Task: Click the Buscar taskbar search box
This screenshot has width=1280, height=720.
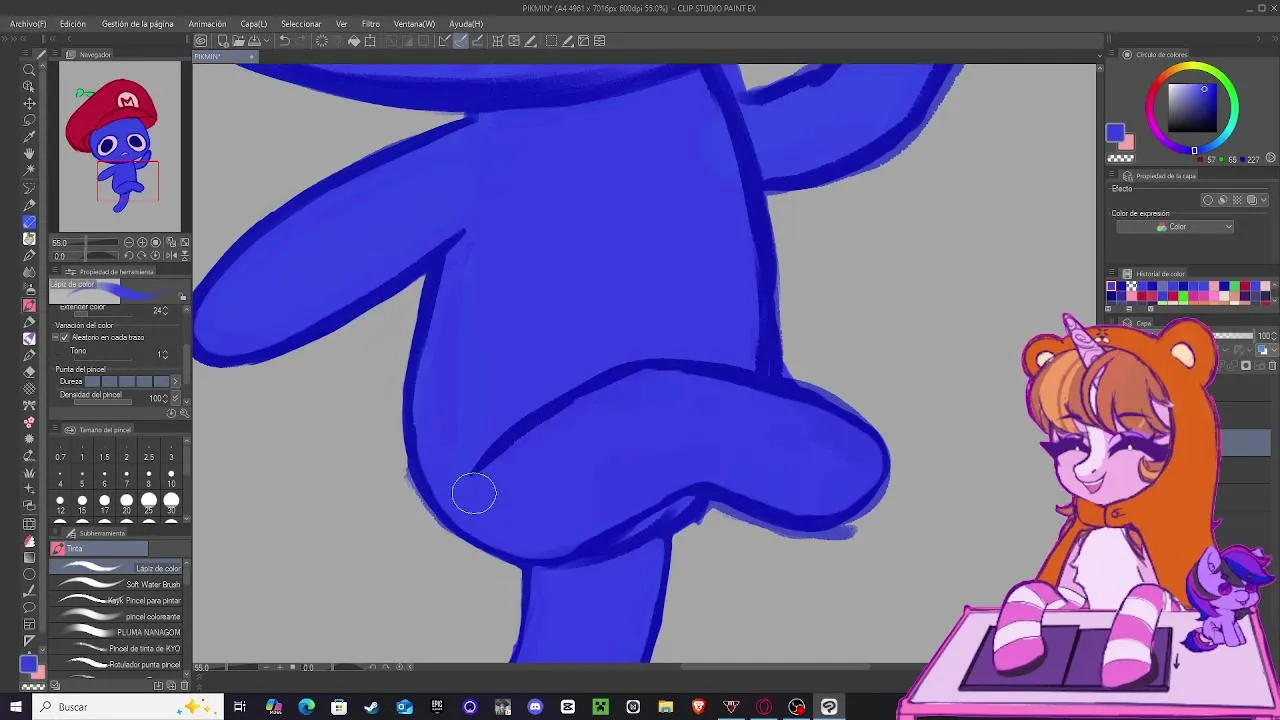Action: (127, 707)
